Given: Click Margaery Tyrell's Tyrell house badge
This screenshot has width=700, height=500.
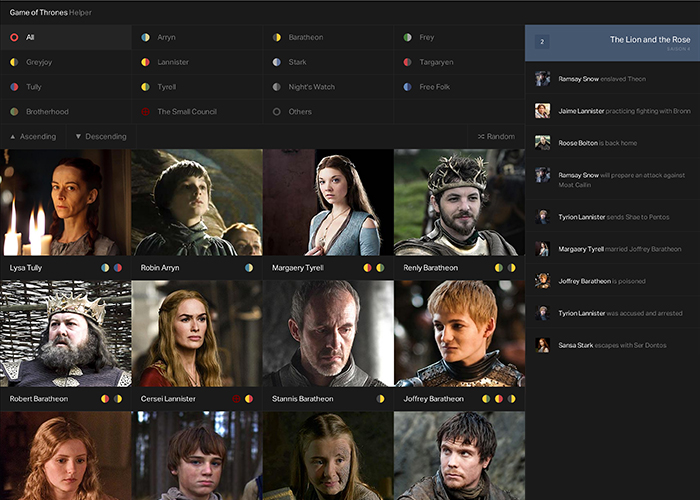Looking at the screenshot, I should coord(380,268).
